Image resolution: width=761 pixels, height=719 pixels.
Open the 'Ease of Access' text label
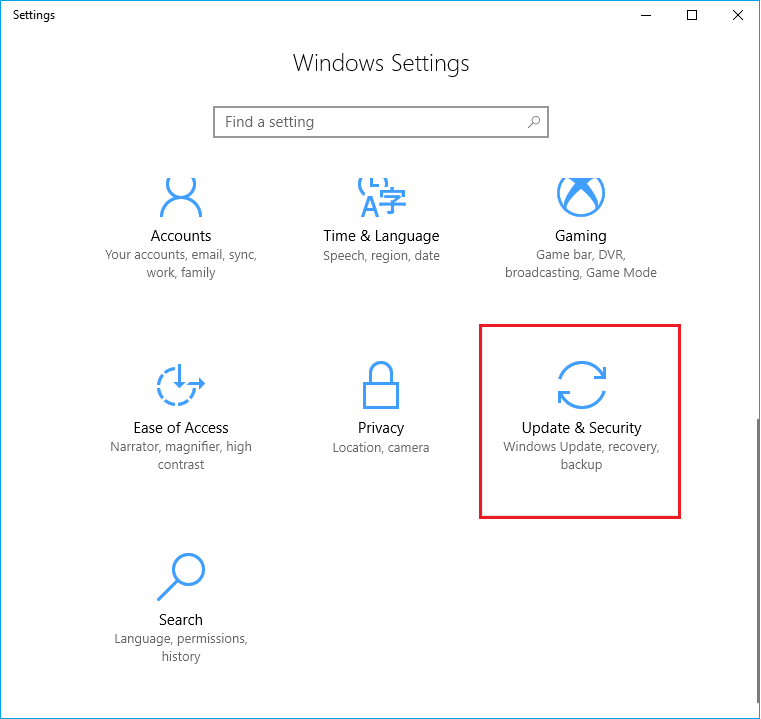tap(181, 428)
